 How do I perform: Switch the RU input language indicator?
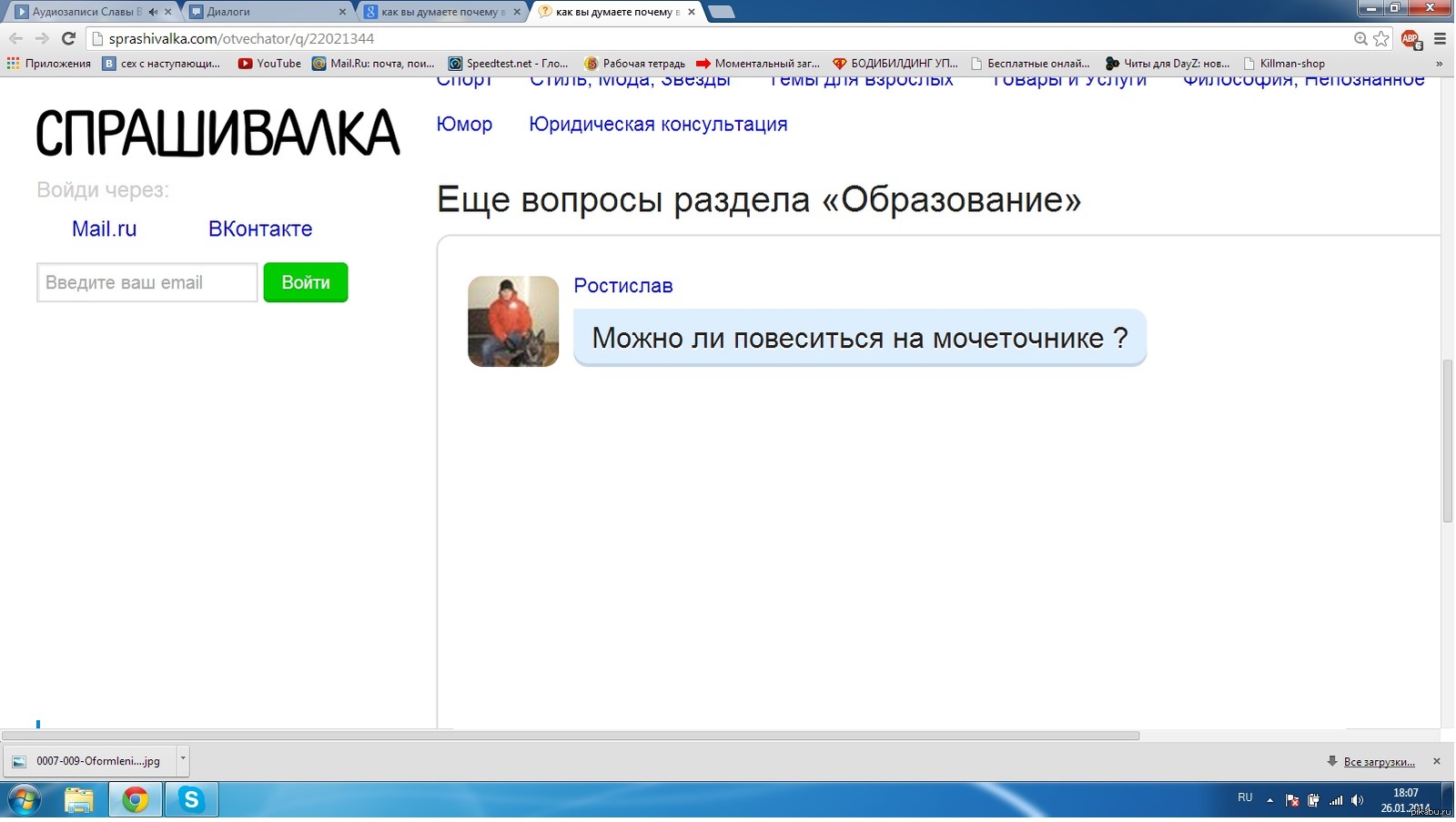(x=1245, y=797)
